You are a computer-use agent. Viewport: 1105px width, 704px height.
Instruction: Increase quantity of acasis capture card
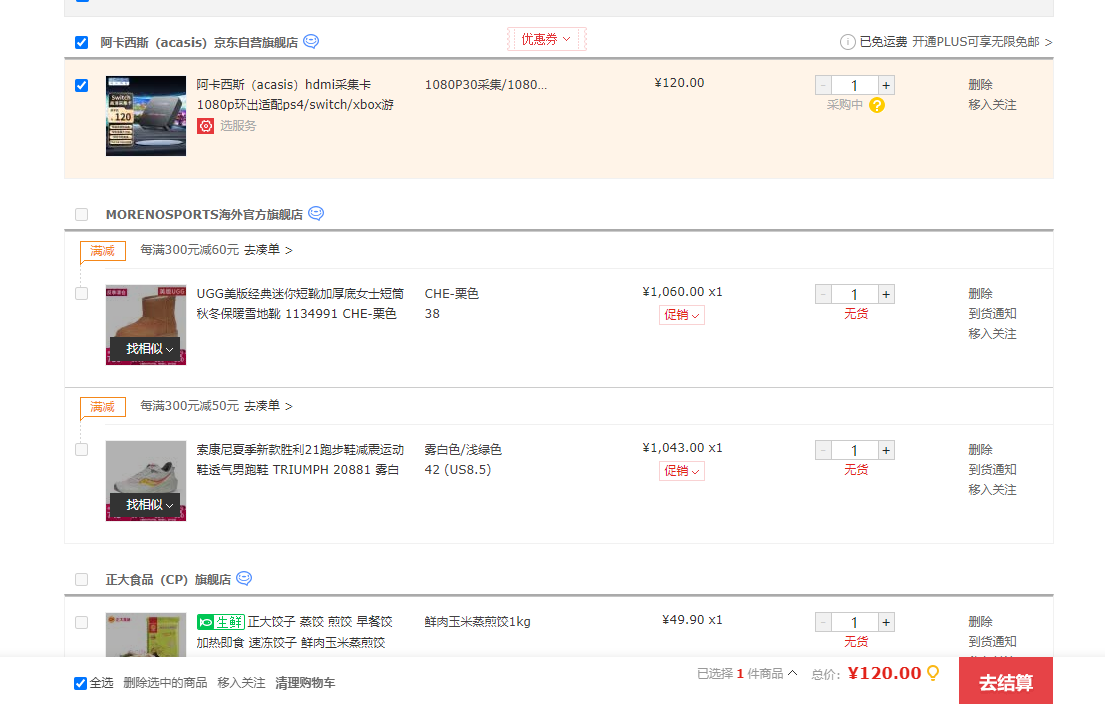886,86
